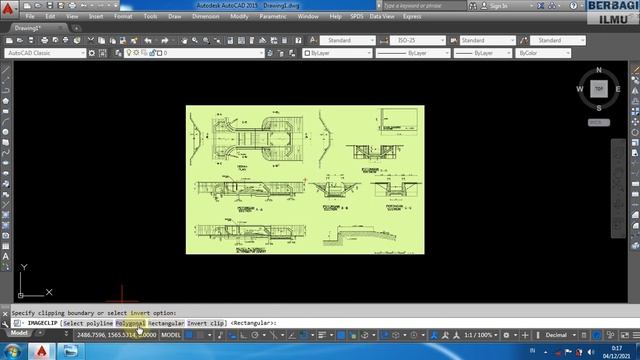Toggle Grid display in status bar
Screen dimensions: 640x360
click(189, 335)
